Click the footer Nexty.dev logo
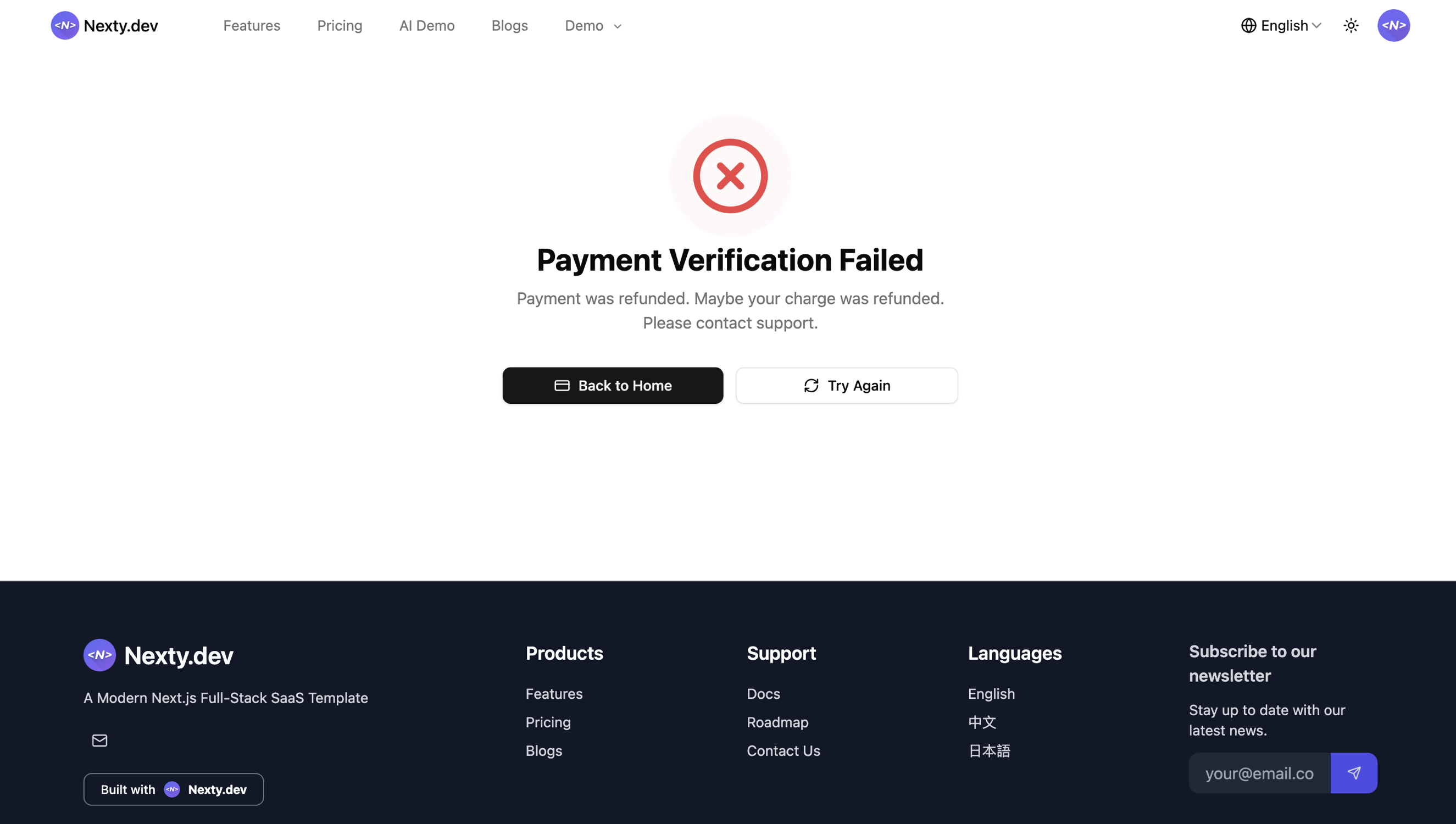1456x824 pixels. pos(158,655)
